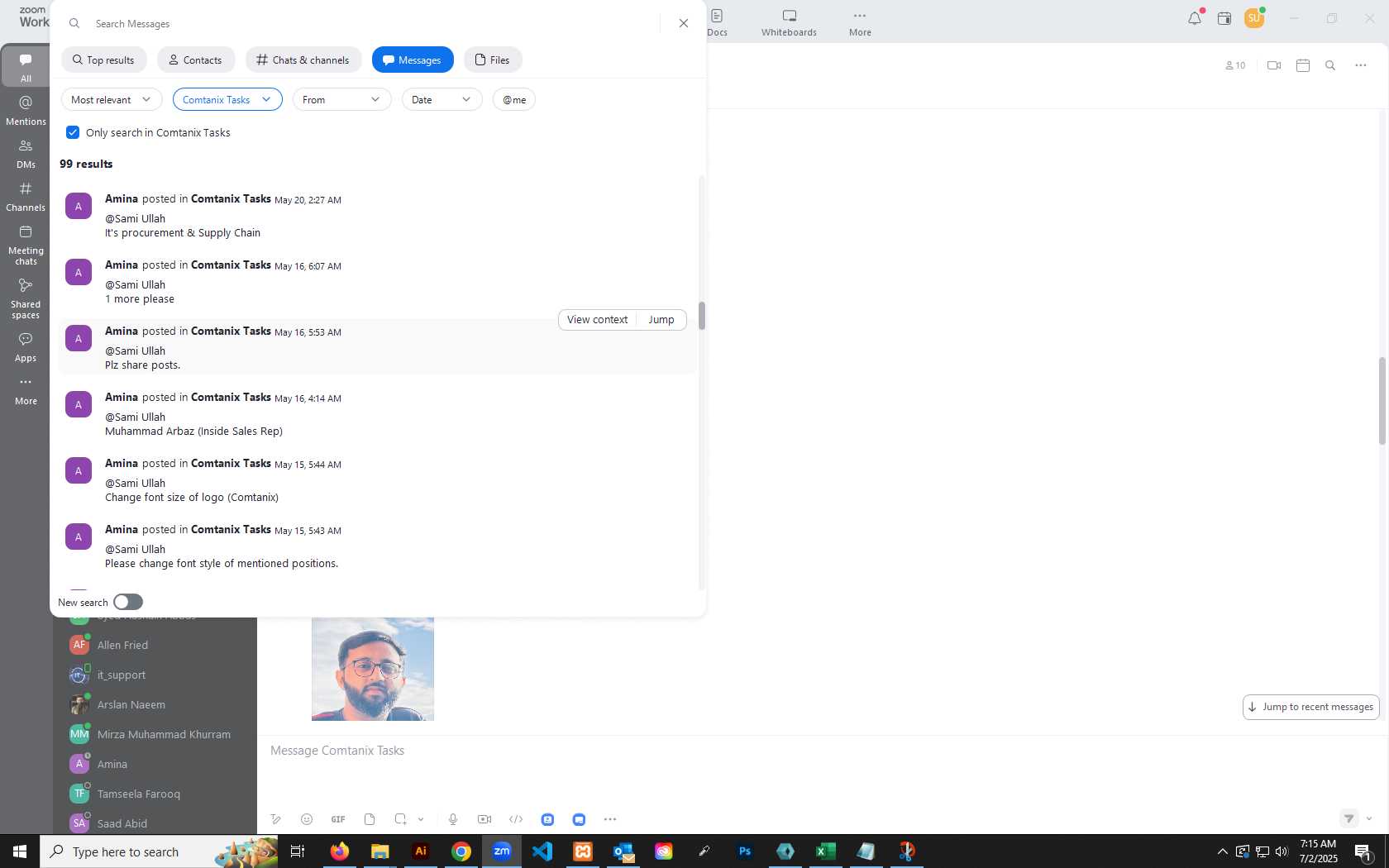Switch to the Files search tab
The width and height of the screenshot is (1389, 868).
pyautogui.click(x=493, y=60)
